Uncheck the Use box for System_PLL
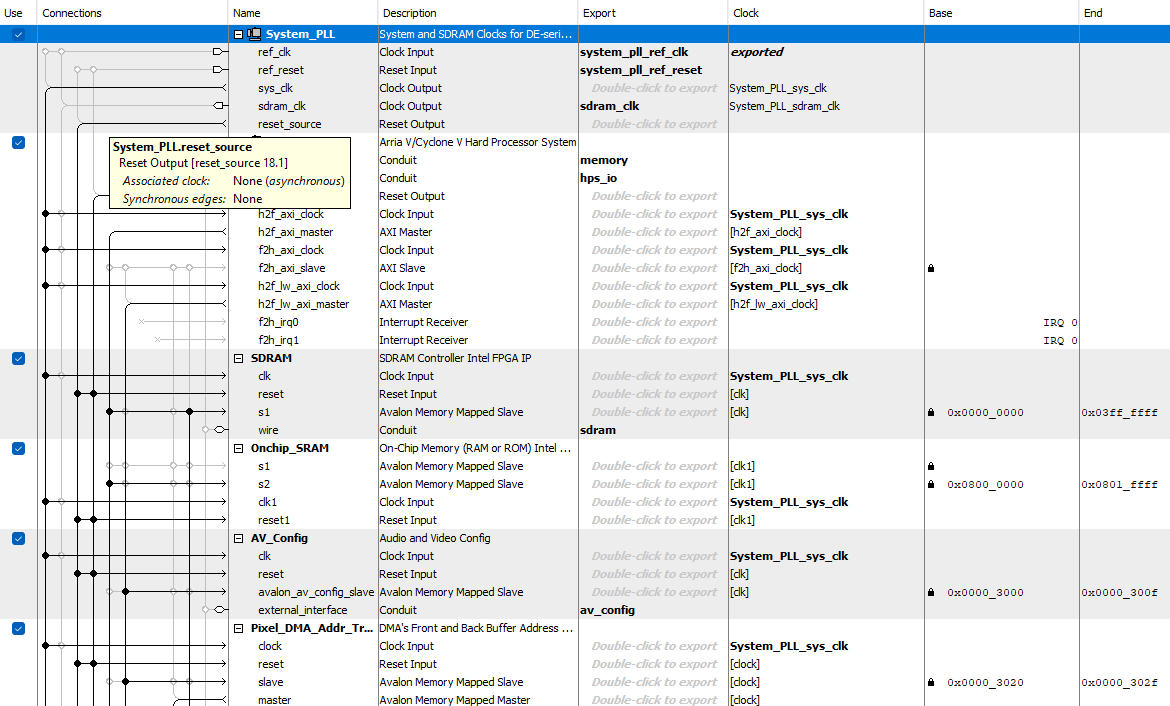1170x706 pixels. tap(19, 34)
